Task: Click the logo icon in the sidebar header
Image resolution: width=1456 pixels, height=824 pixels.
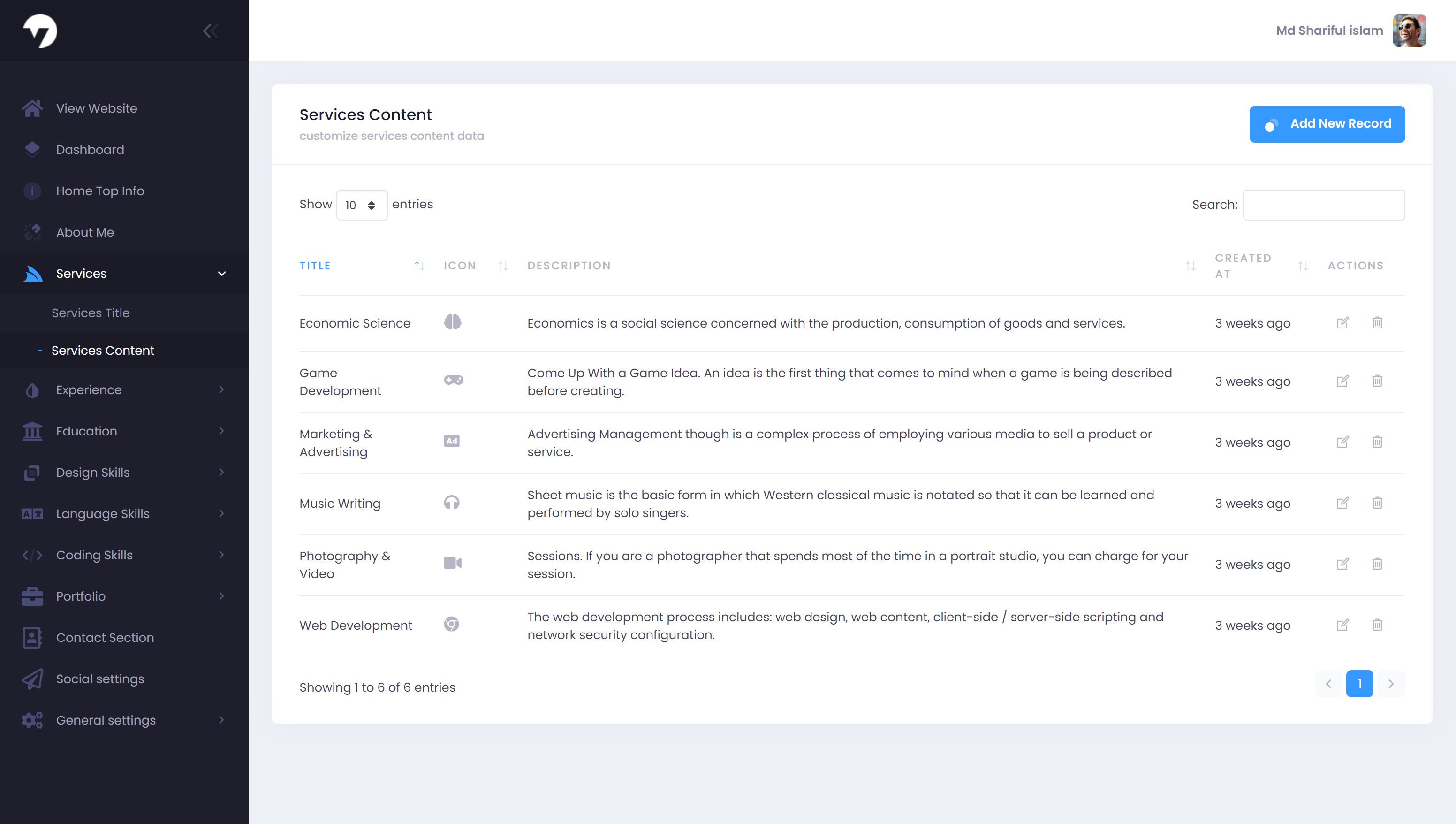Action: click(40, 31)
